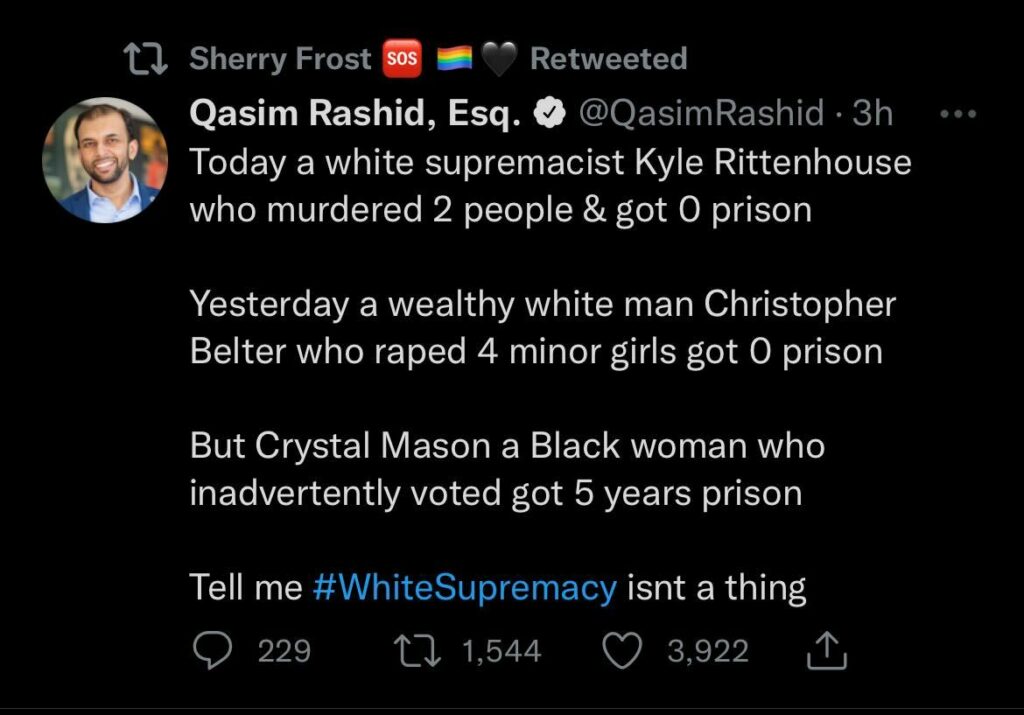1024x715 pixels.
Task: View the 1,544 retweets count
Action: click(x=502, y=652)
